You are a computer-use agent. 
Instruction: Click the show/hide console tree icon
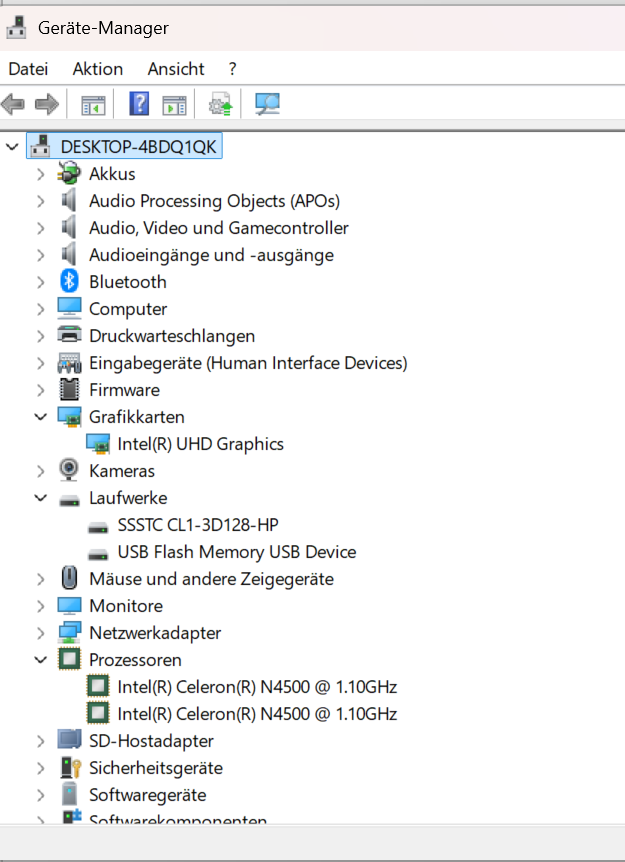click(x=93, y=104)
